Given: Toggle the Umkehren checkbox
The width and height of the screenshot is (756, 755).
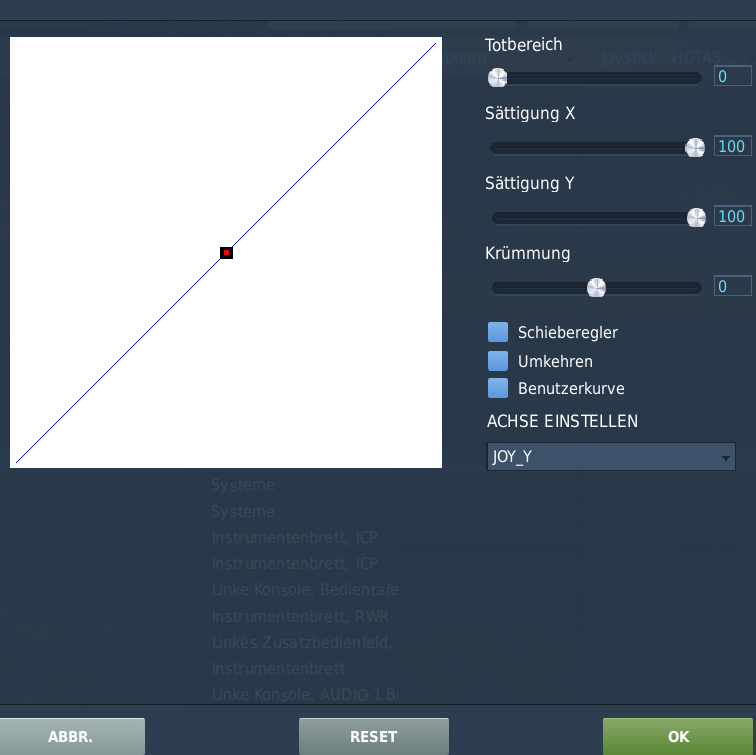Looking at the screenshot, I should [x=498, y=361].
